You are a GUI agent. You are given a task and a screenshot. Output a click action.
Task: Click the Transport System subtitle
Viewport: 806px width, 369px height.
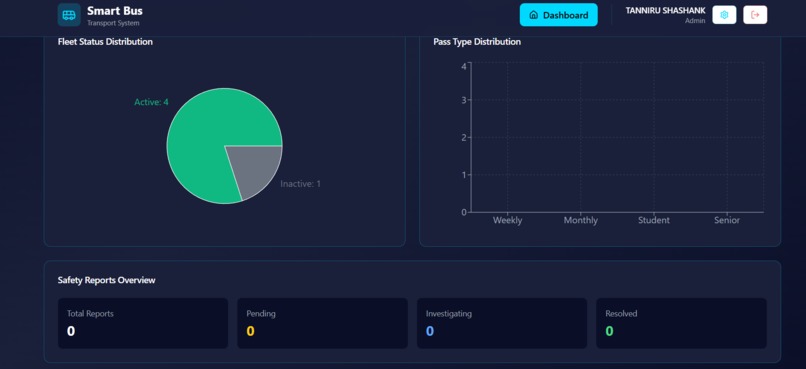point(113,23)
